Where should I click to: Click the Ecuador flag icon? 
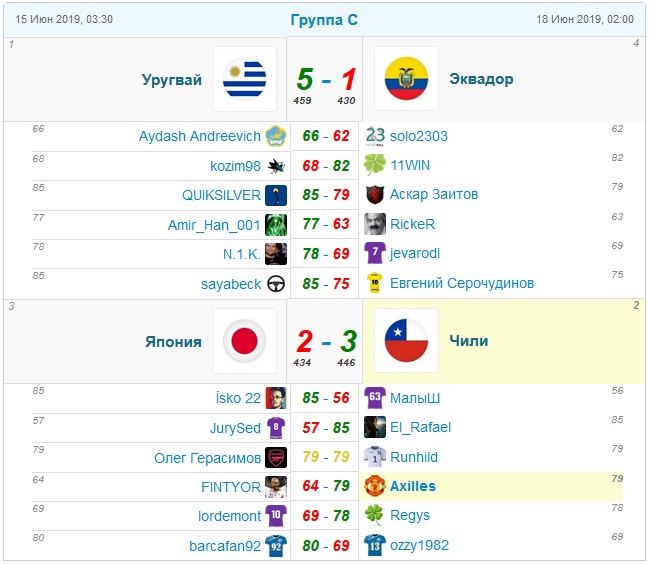click(x=406, y=78)
